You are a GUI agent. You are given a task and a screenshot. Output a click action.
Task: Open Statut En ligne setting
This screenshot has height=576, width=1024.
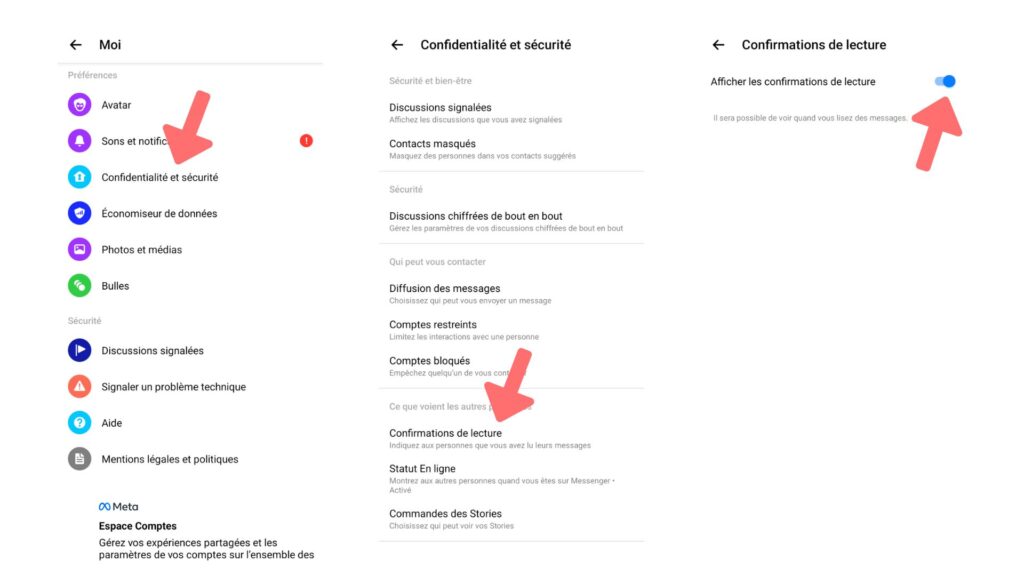511,478
